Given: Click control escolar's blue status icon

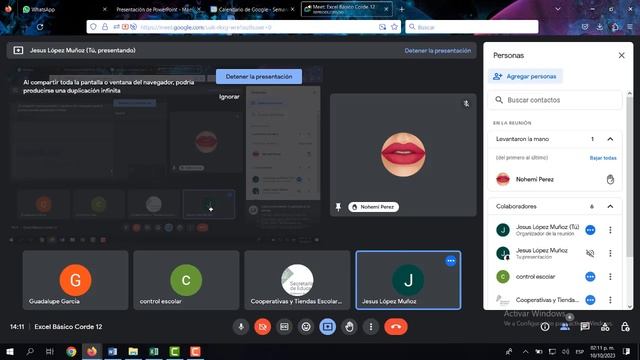Looking at the screenshot, I should coord(590,277).
